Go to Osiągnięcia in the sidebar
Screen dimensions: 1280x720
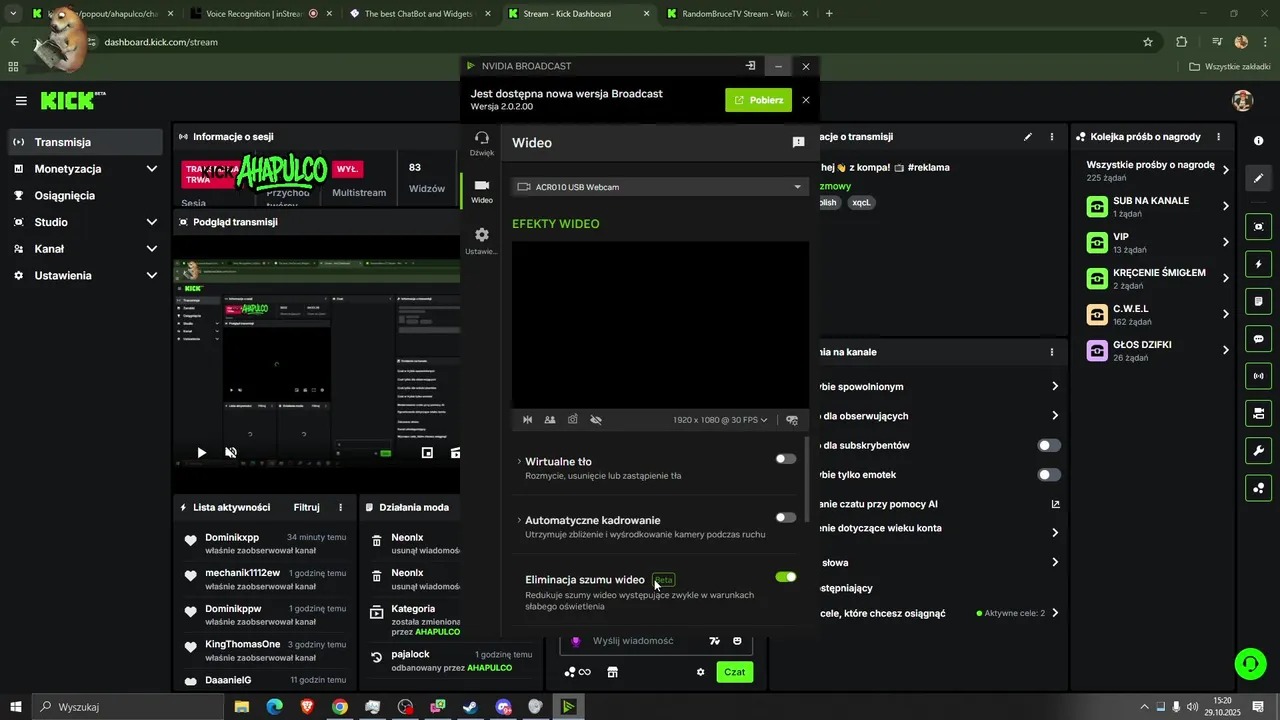click(85, 196)
